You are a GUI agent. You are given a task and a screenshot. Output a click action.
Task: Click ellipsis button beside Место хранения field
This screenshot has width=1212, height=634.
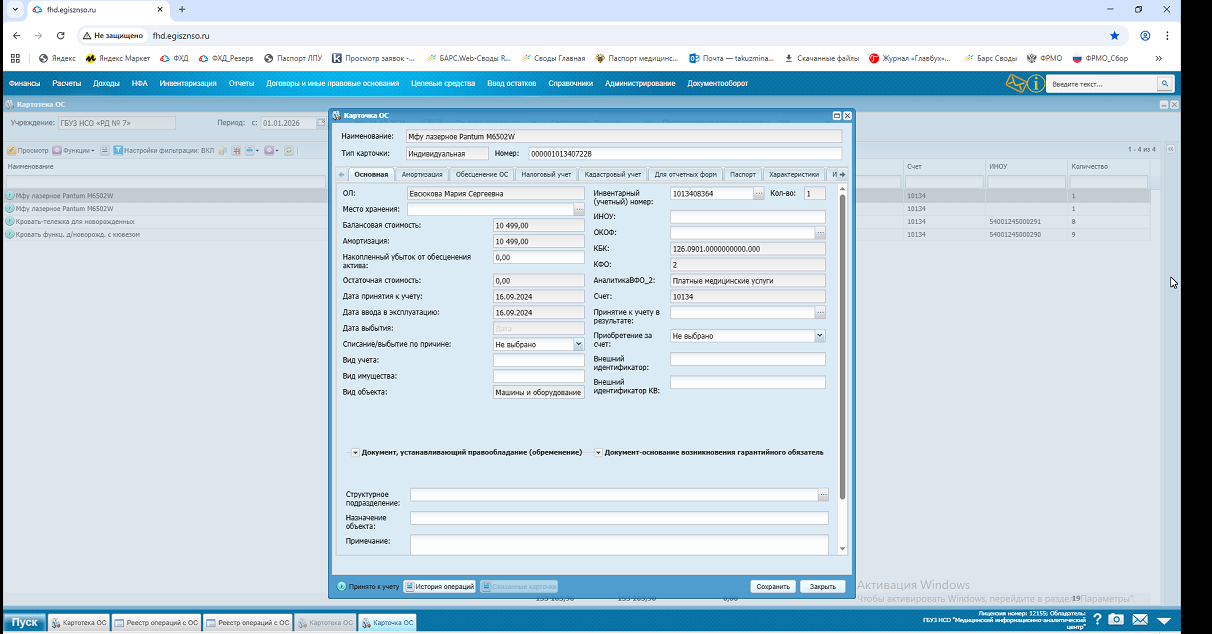point(579,209)
